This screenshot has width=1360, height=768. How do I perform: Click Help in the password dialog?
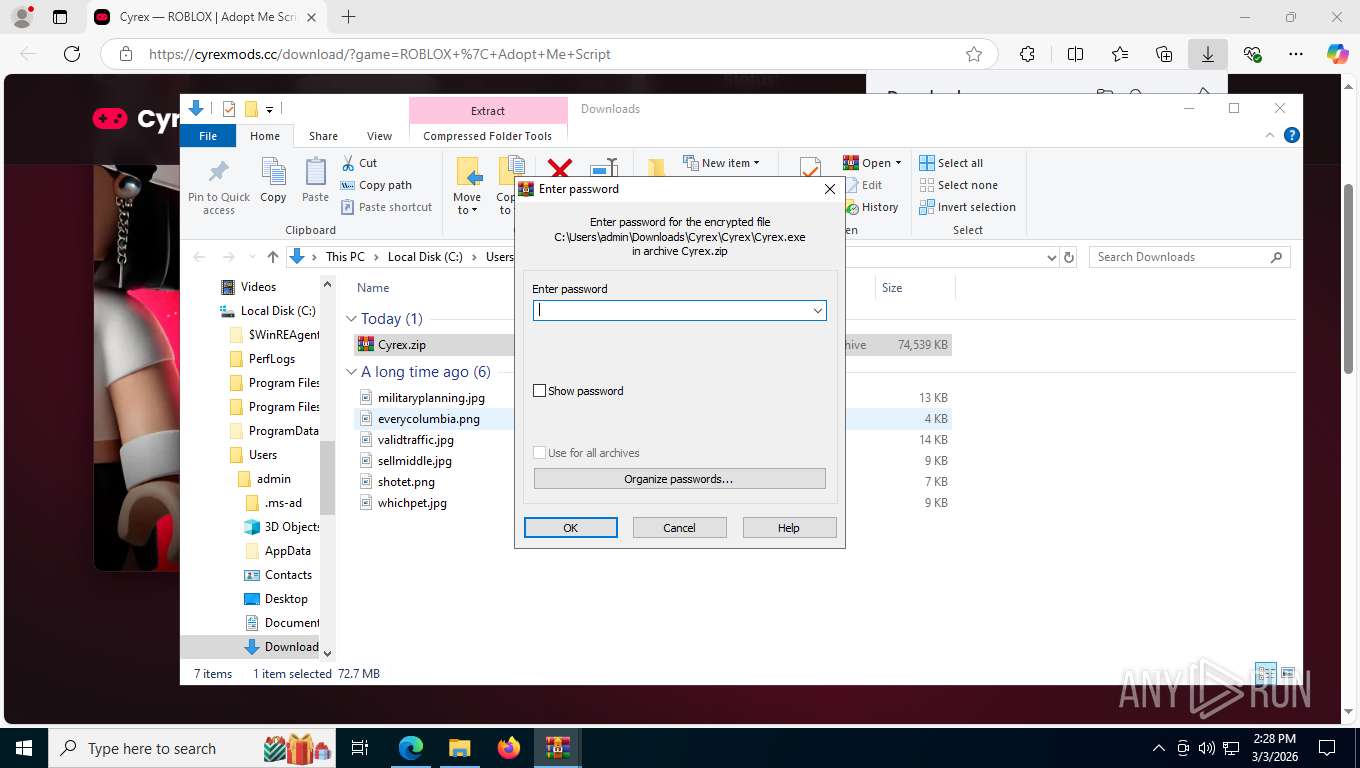pyautogui.click(x=789, y=528)
